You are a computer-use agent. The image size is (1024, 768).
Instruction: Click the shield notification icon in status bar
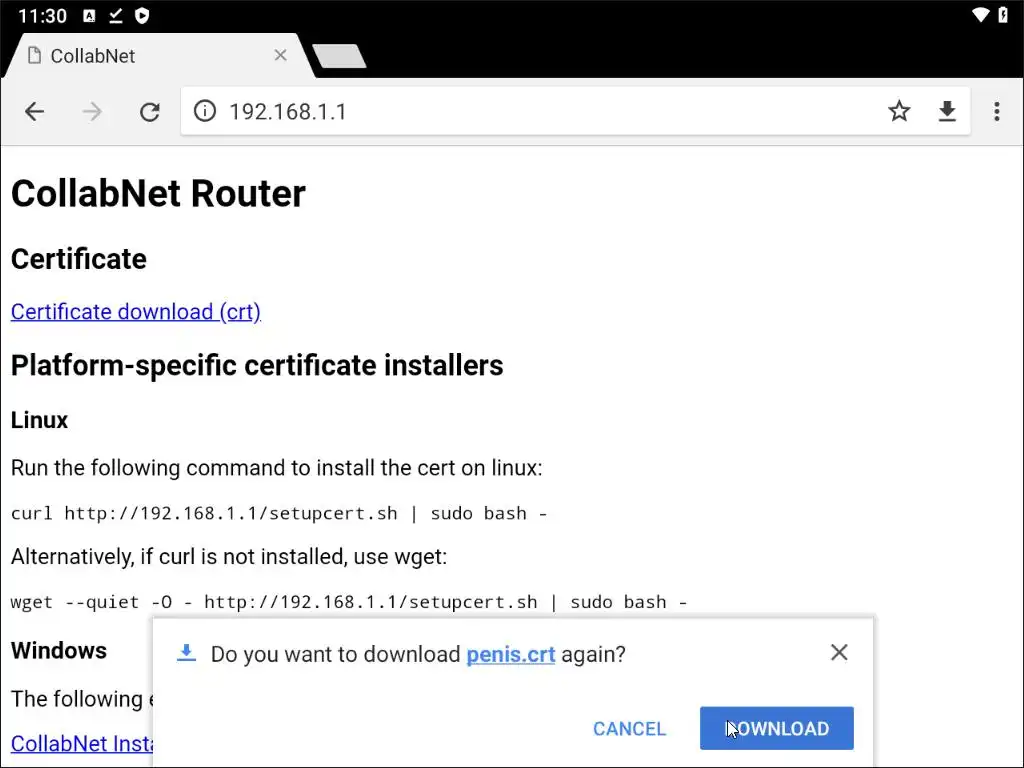[142, 15]
